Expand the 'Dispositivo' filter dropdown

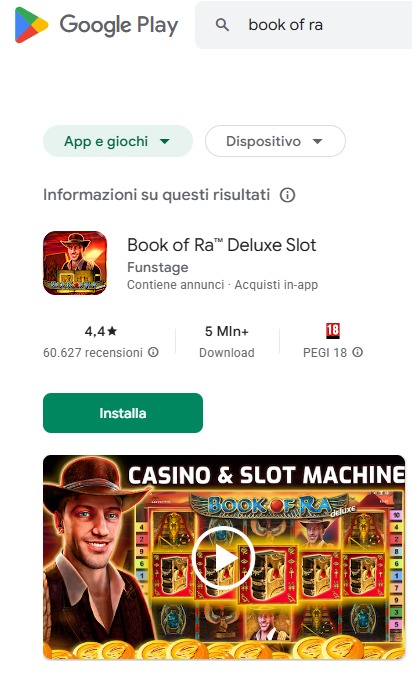(275, 141)
